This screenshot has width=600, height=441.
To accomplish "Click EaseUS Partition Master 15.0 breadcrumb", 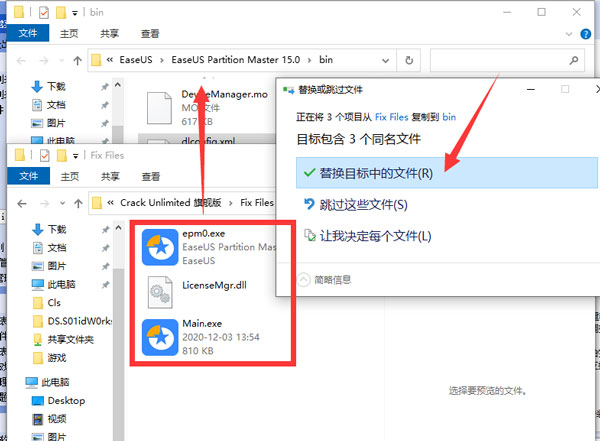I will [x=236, y=60].
